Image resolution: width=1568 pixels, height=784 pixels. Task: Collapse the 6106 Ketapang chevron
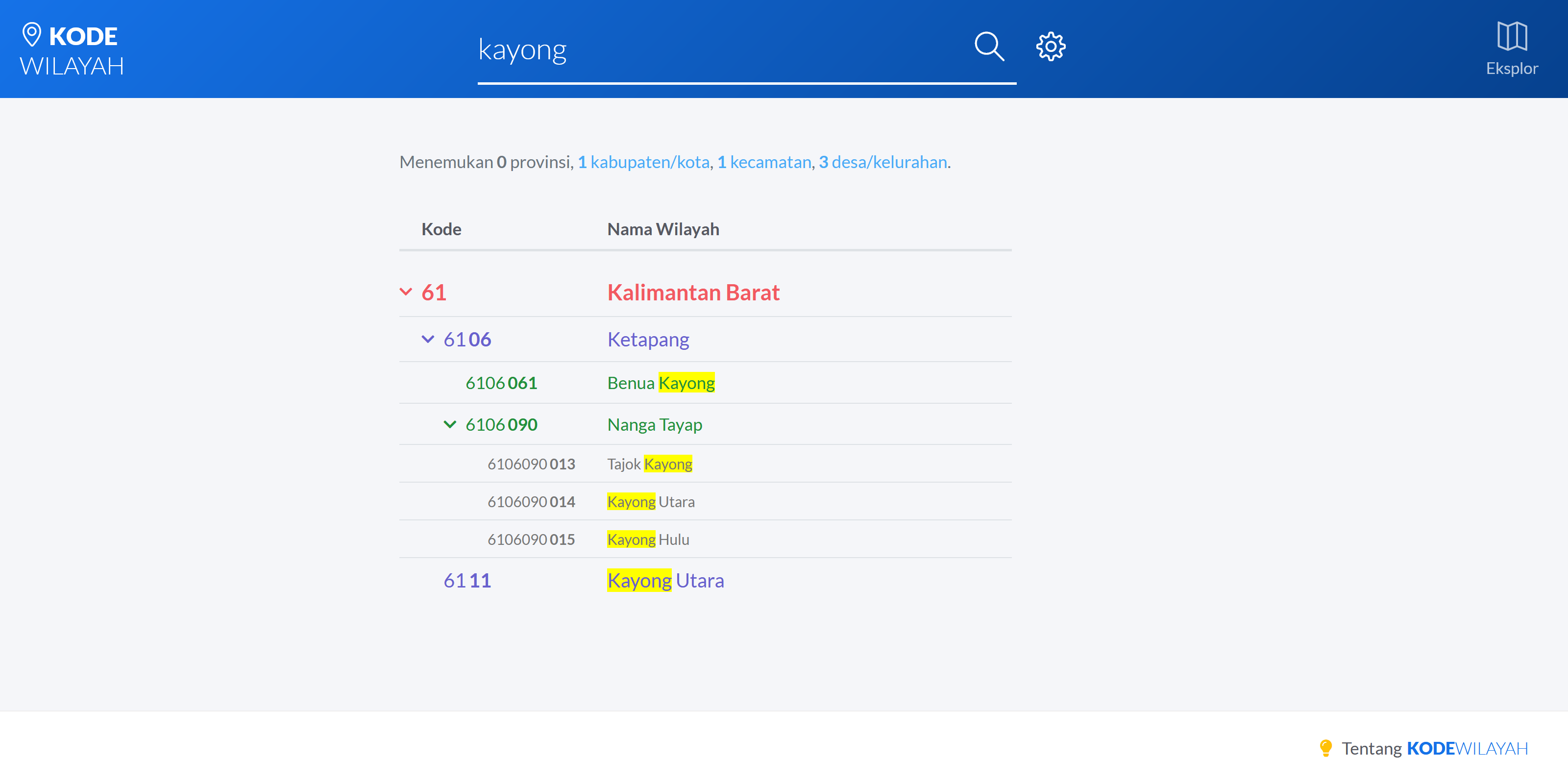(428, 339)
